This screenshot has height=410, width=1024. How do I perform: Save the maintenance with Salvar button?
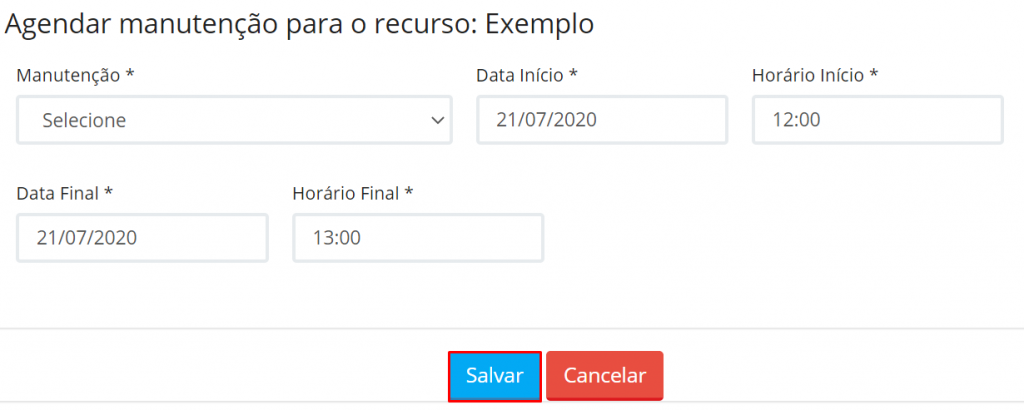[x=494, y=376]
